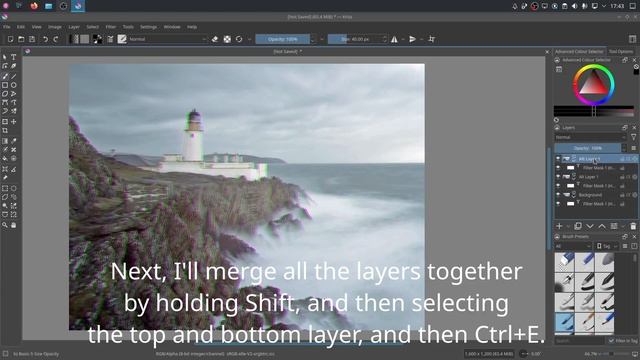Click horizontal mirror tool icon
Image resolution: width=640 pixels, height=360 pixels.
[394, 39]
